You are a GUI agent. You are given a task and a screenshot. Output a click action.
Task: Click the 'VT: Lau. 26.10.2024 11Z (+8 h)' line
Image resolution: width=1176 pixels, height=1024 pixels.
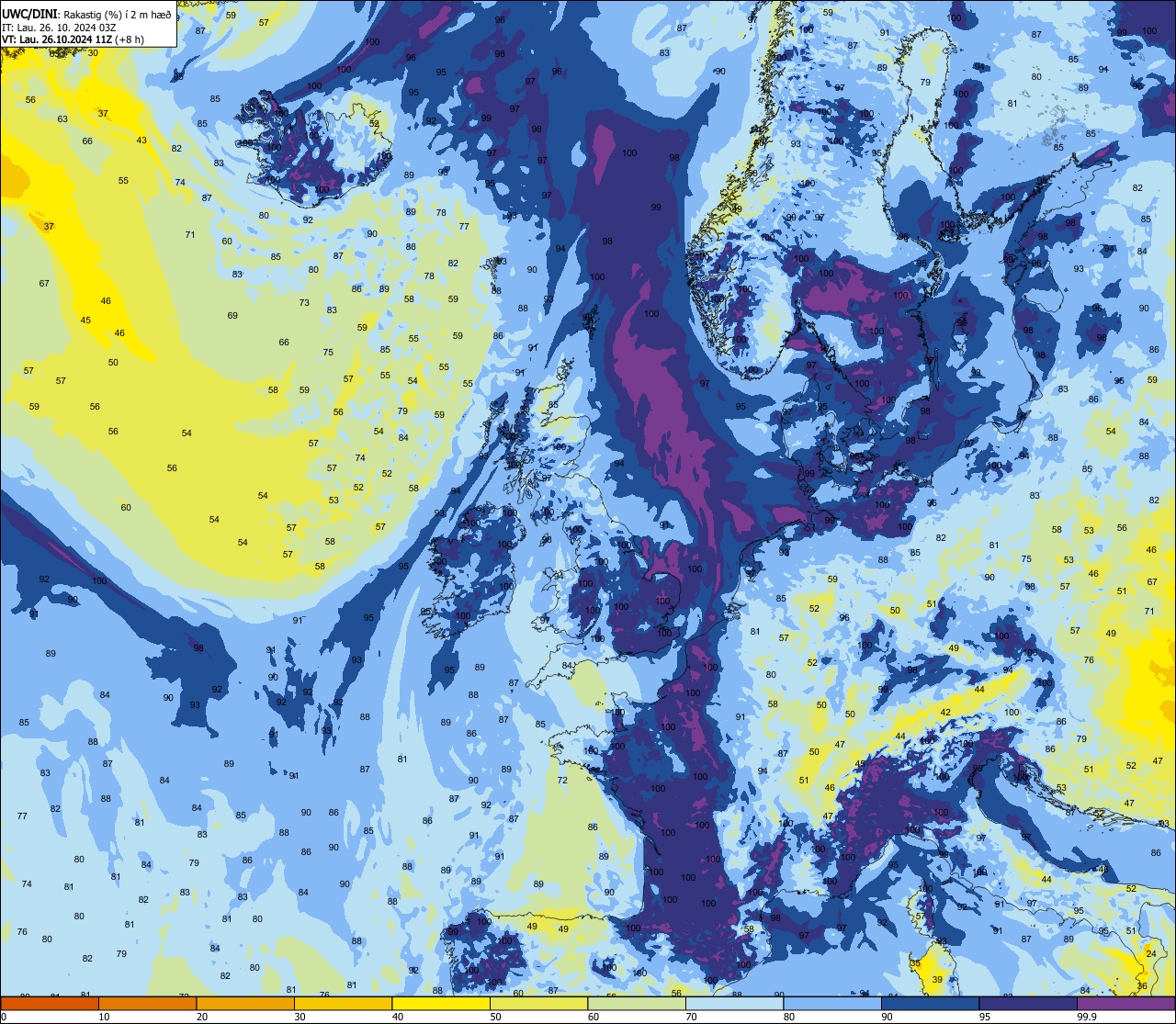pyautogui.click(x=73, y=39)
